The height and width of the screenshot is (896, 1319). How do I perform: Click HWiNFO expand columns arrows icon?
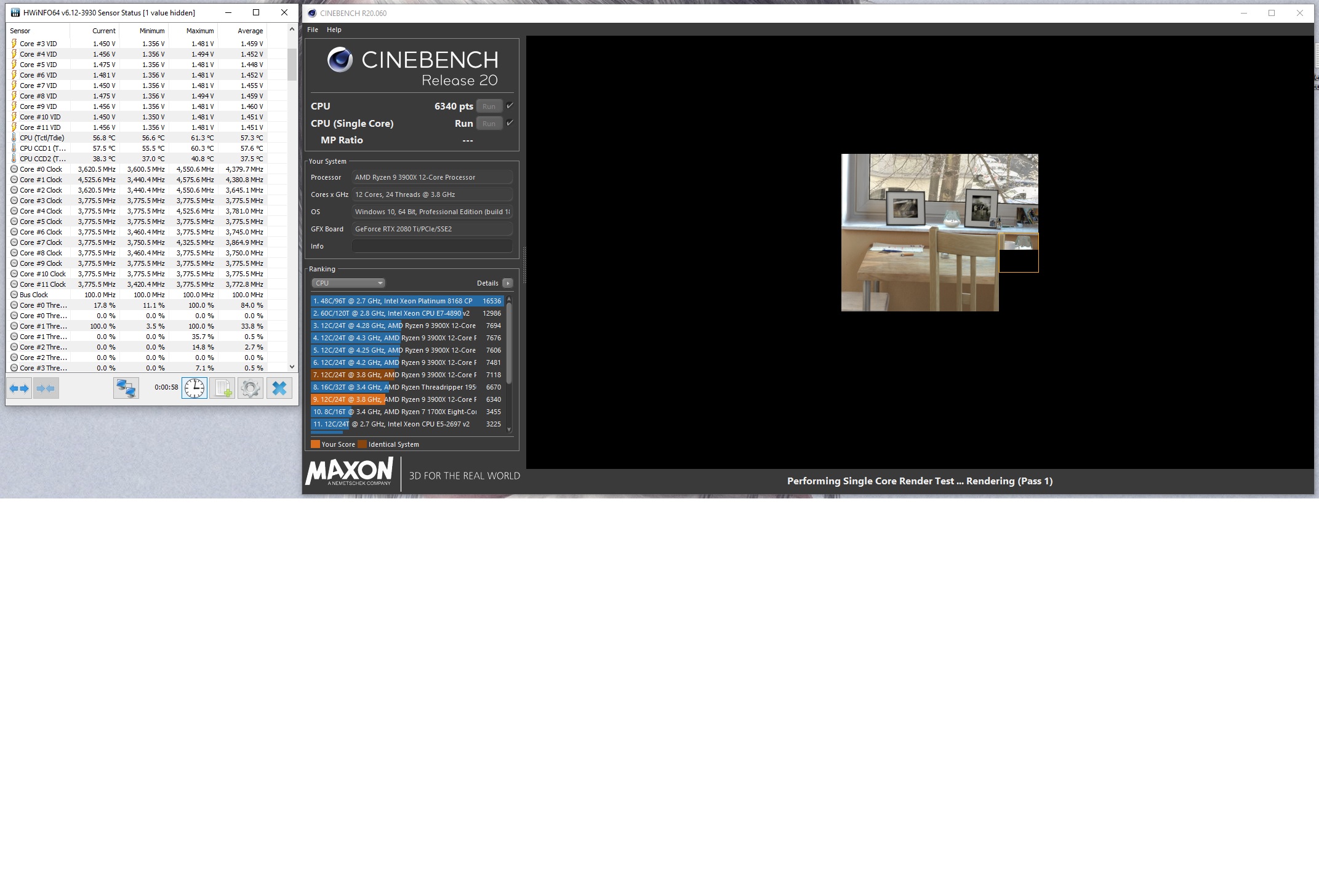[x=19, y=388]
